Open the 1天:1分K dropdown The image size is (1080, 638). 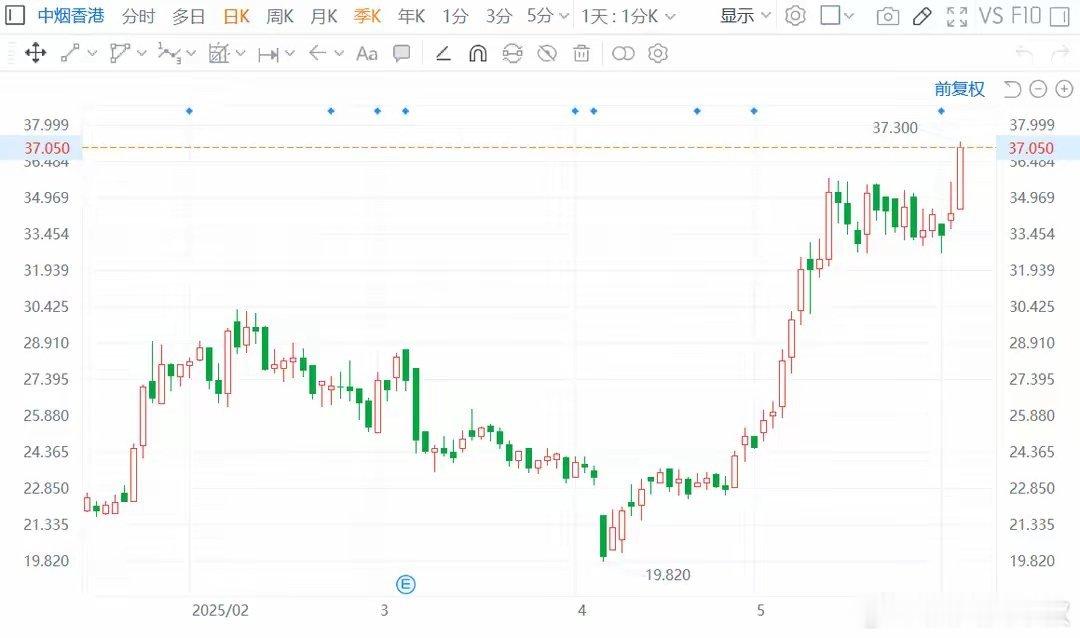(627, 16)
